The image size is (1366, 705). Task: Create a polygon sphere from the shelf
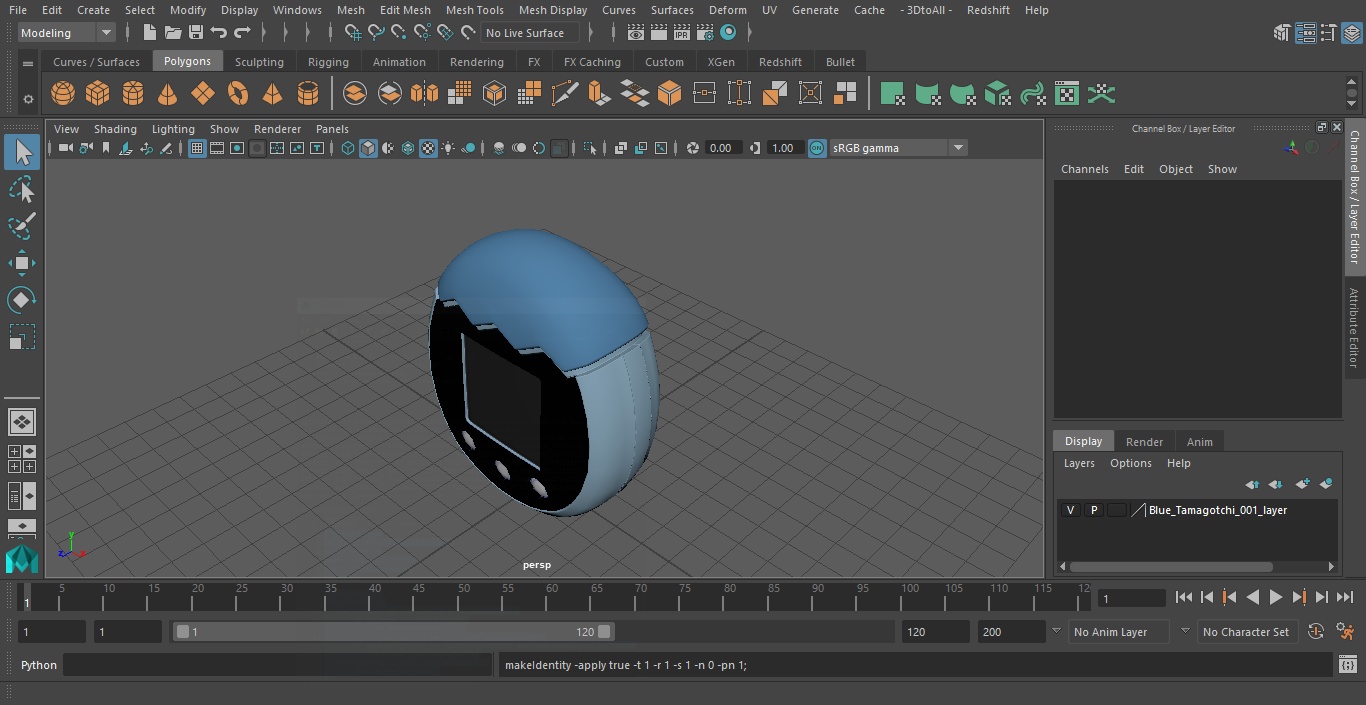point(63,94)
